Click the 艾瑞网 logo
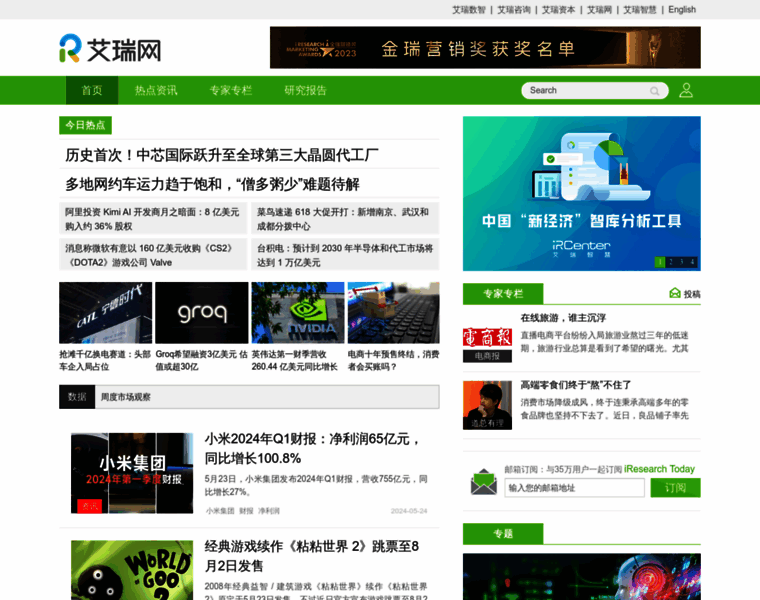This screenshot has height=600, width=760. tap(110, 48)
